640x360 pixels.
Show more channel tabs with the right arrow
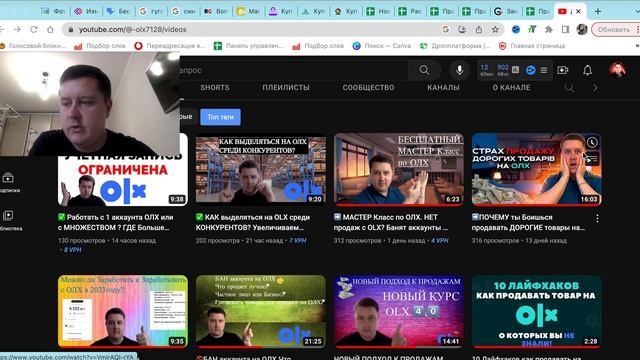595,88
